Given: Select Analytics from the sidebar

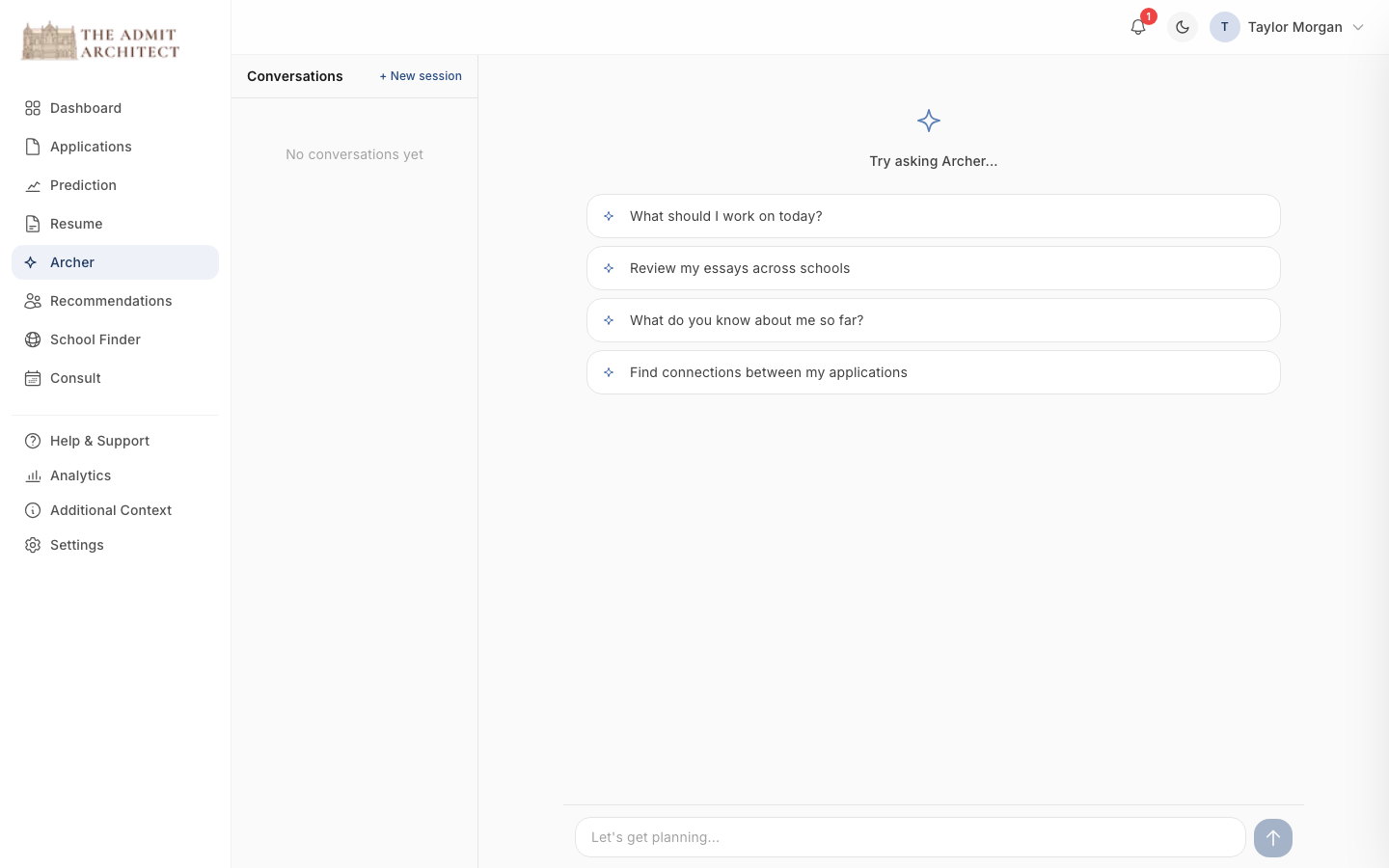Looking at the screenshot, I should click(80, 475).
